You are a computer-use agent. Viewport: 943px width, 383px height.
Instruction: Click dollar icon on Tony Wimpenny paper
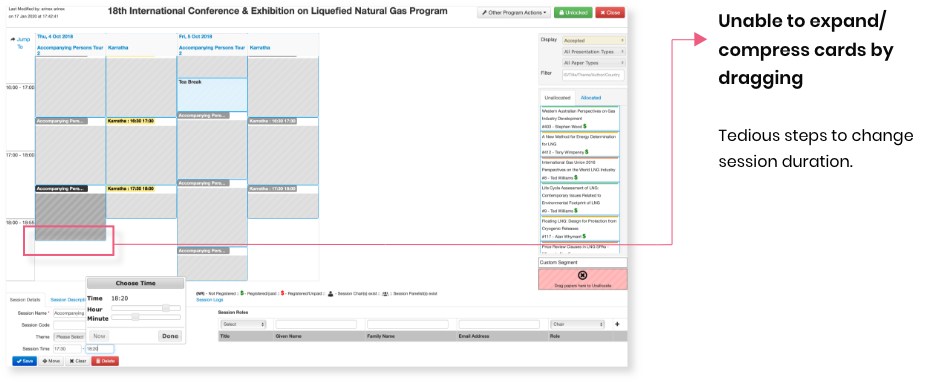(x=586, y=152)
